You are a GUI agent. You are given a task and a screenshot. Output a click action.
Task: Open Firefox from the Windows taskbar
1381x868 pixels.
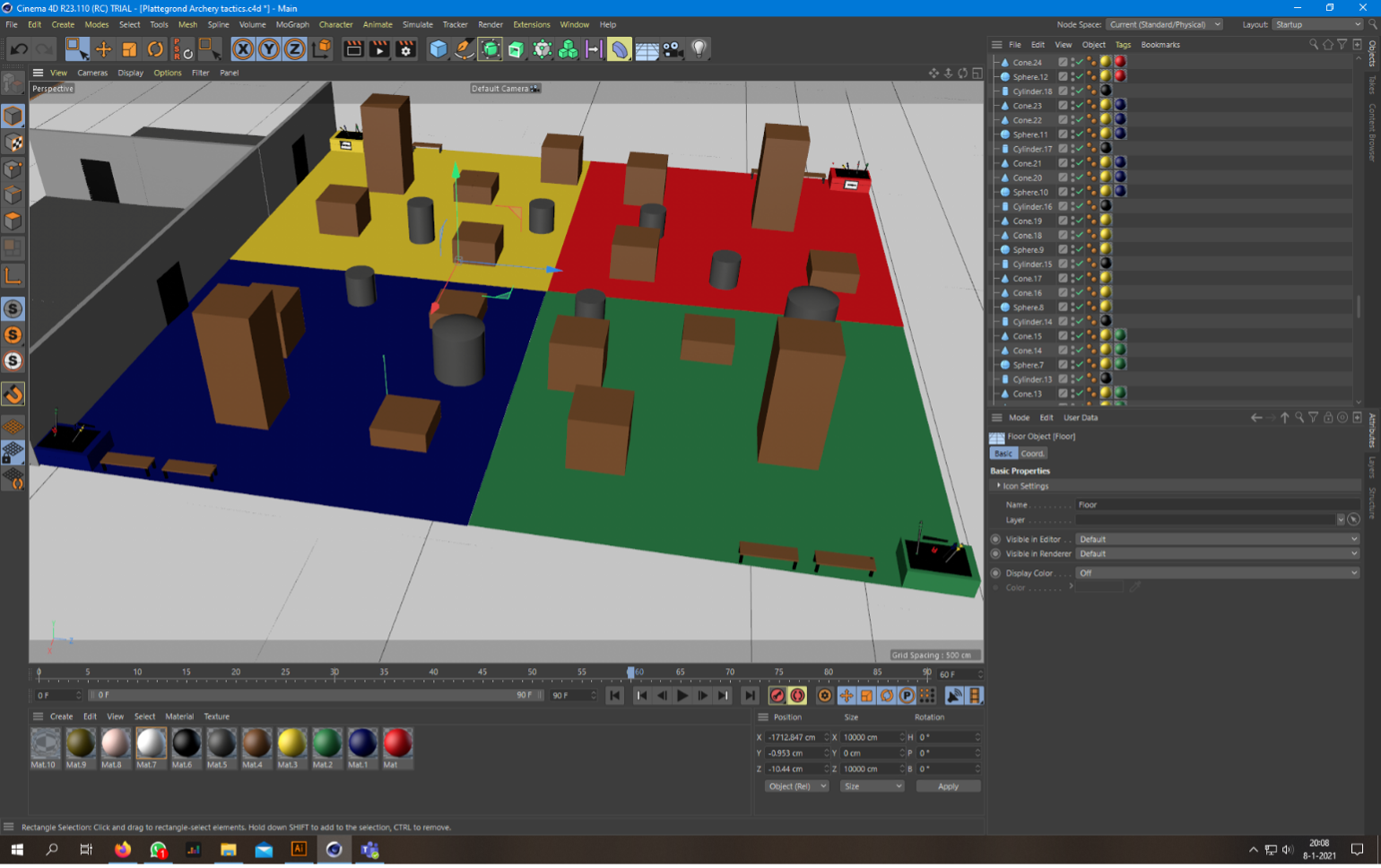(x=123, y=849)
